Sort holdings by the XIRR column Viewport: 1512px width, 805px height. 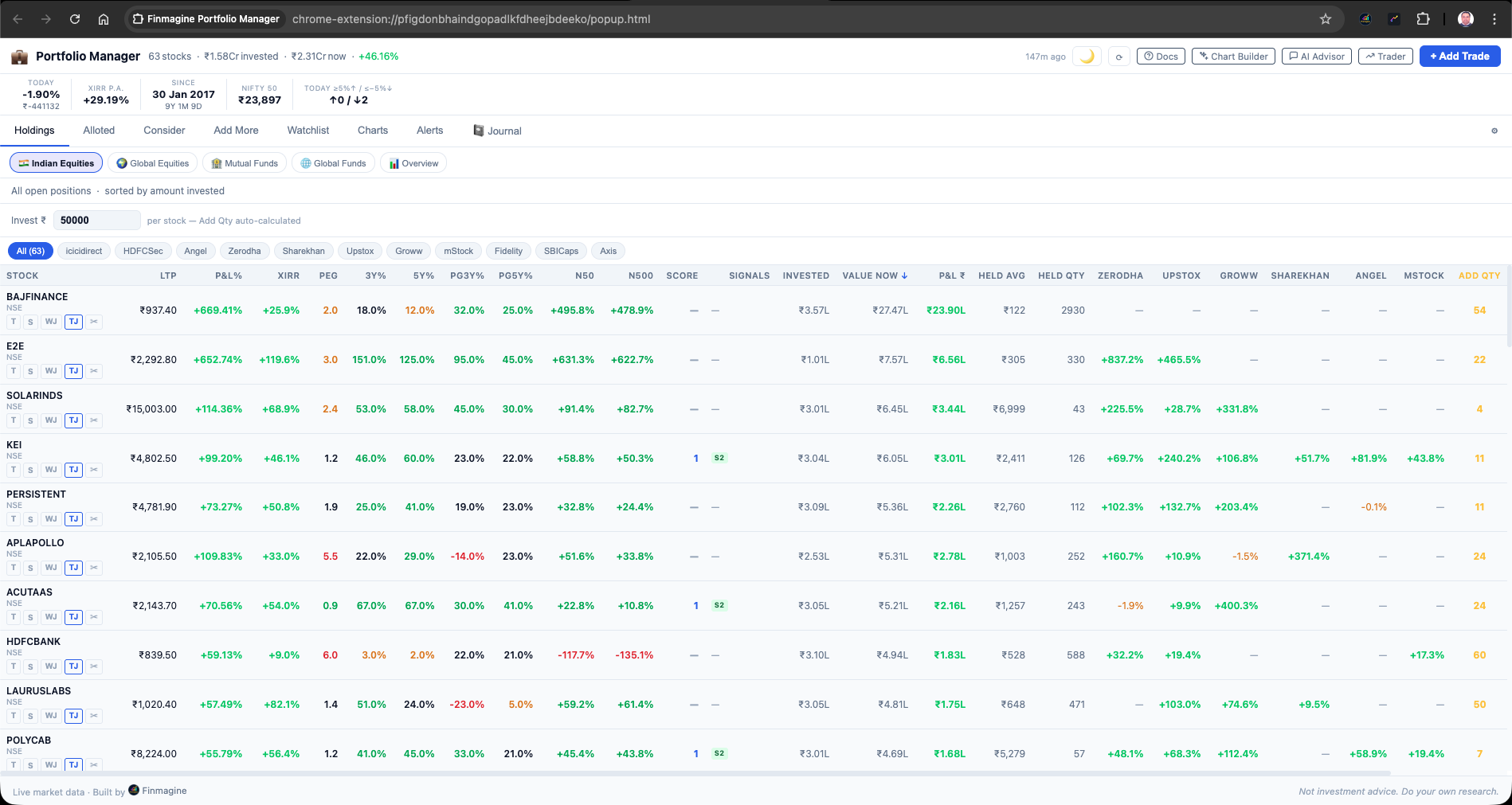click(x=288, y=275)
